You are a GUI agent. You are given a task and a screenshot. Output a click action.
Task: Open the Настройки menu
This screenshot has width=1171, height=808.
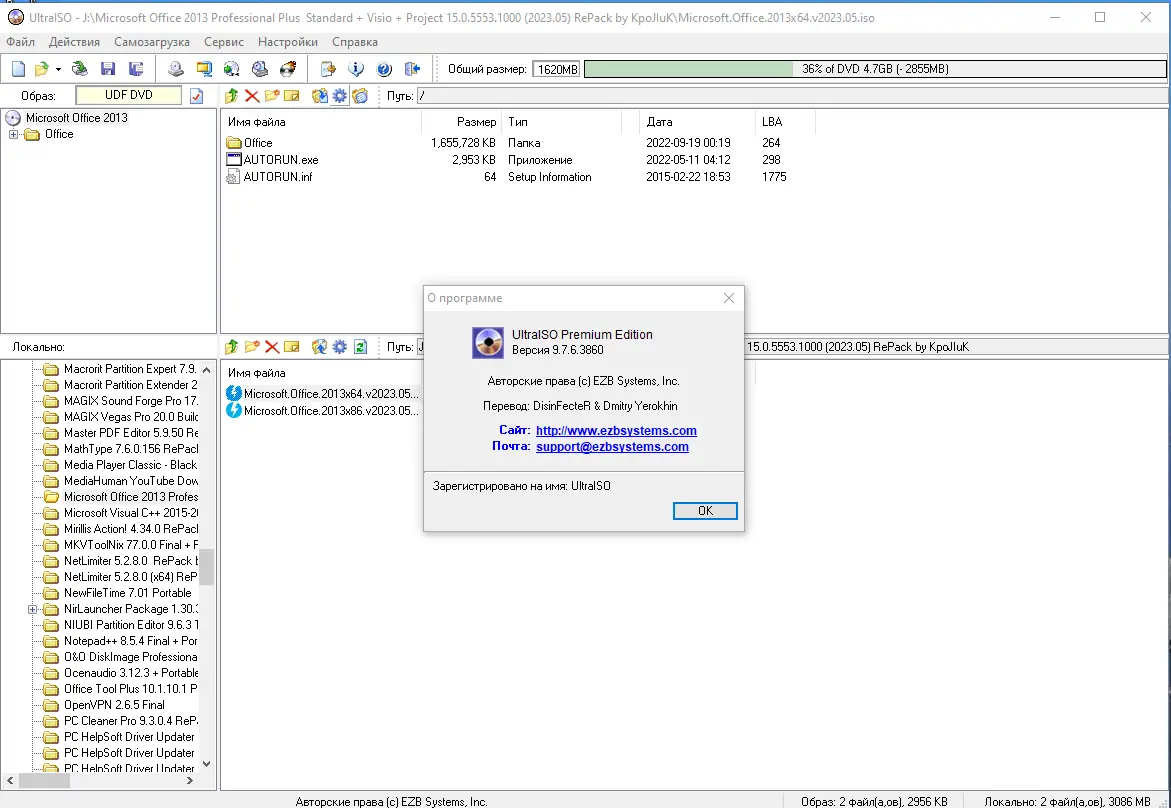click(x=287, y=42)
